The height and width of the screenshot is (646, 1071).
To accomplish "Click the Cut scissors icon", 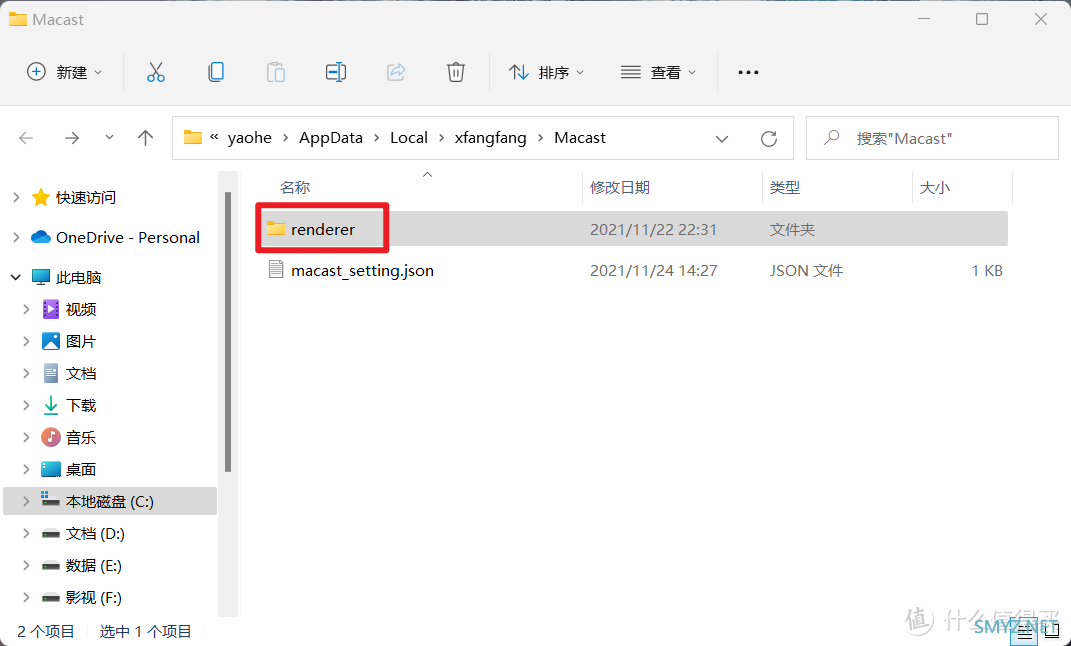I will (x=156, y=72).
